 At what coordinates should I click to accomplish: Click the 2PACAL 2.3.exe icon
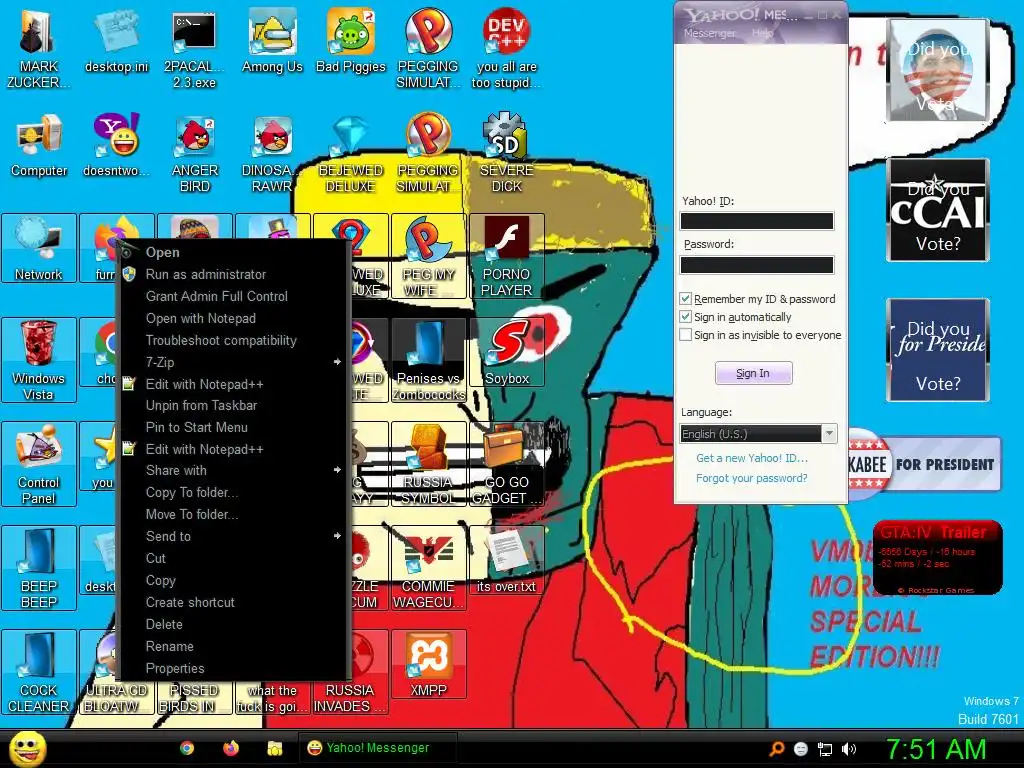(x=194, y=49)
